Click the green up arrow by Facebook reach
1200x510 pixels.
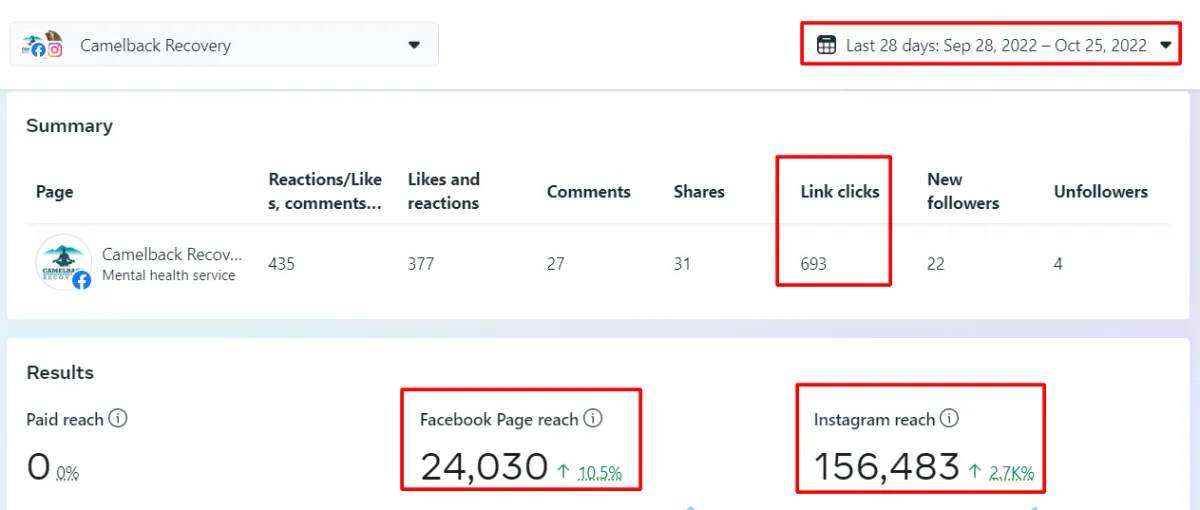563,469
